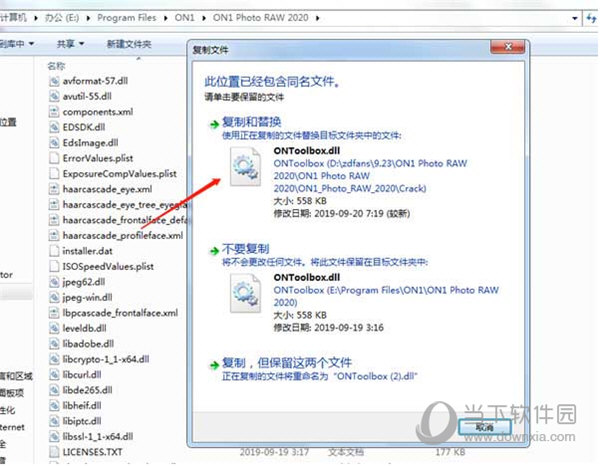The image size is (600, 466).
Task: Select the components.xml file name
Action: [x=98, y=112]
